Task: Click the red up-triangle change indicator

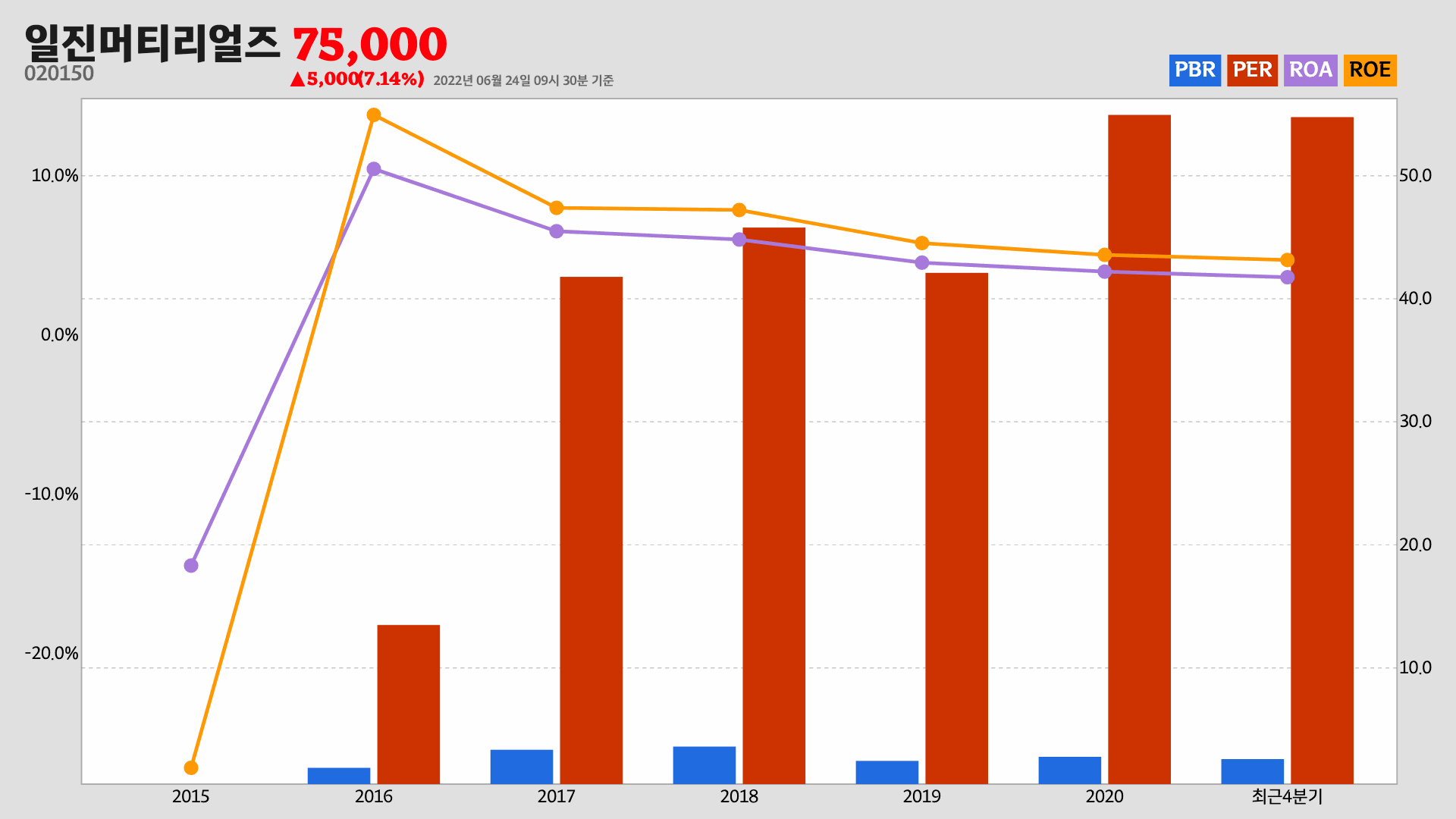Action: [x=297, y=80]
